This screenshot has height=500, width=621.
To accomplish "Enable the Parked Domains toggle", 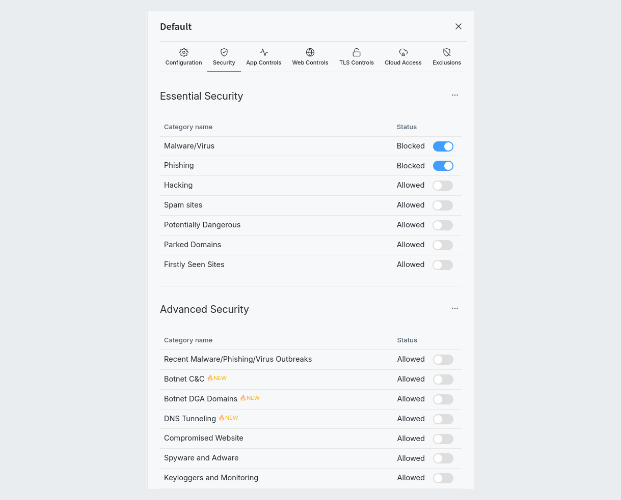I will point(443,245).
